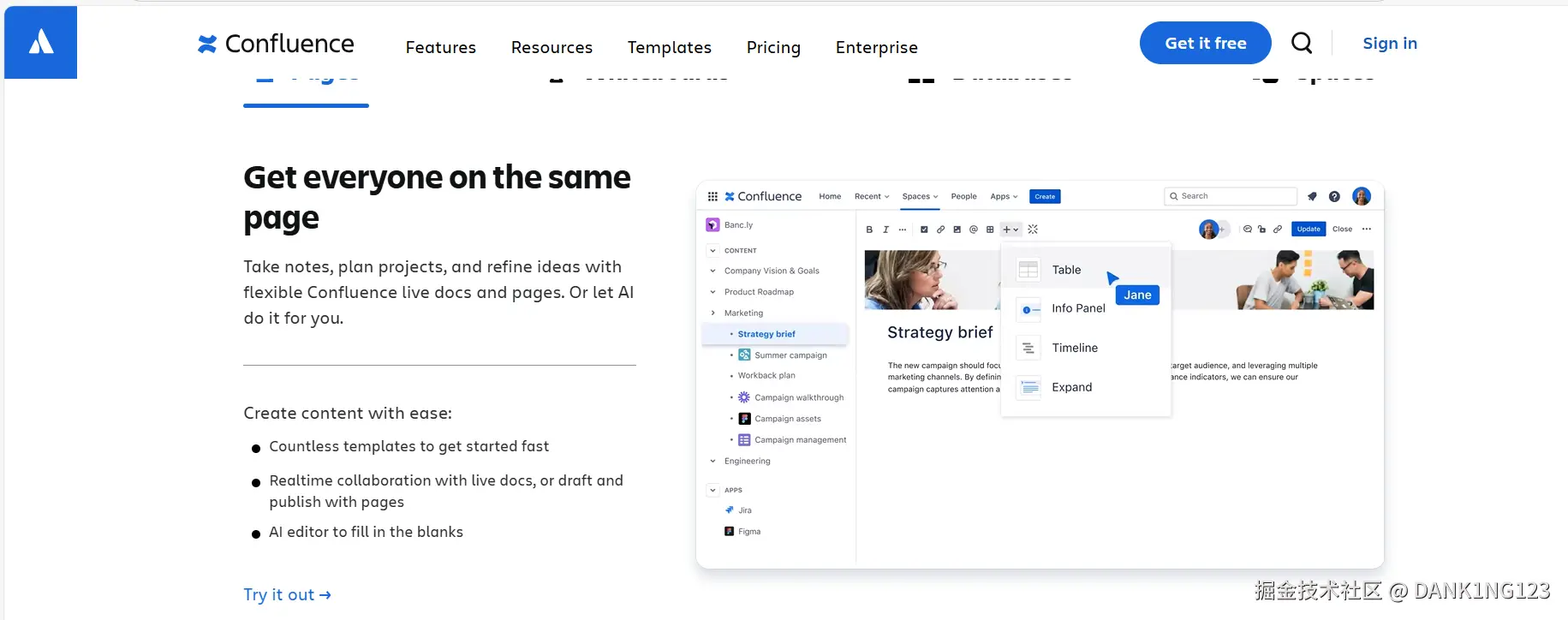Click the insert image icon

click(957, 230)
